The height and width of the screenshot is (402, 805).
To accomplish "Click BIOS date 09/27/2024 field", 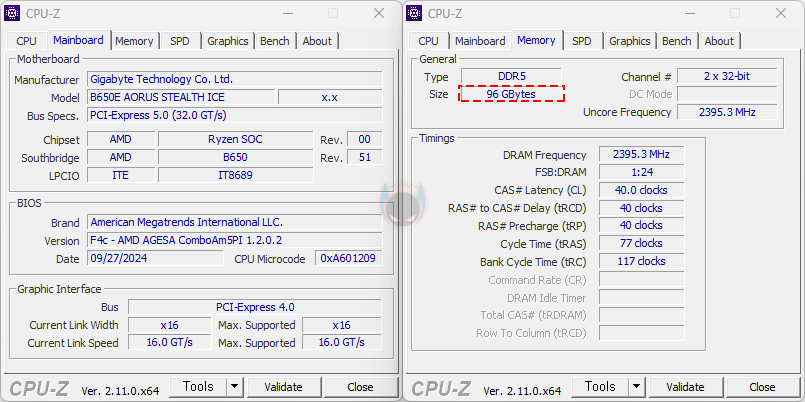I will click(156, 258).
